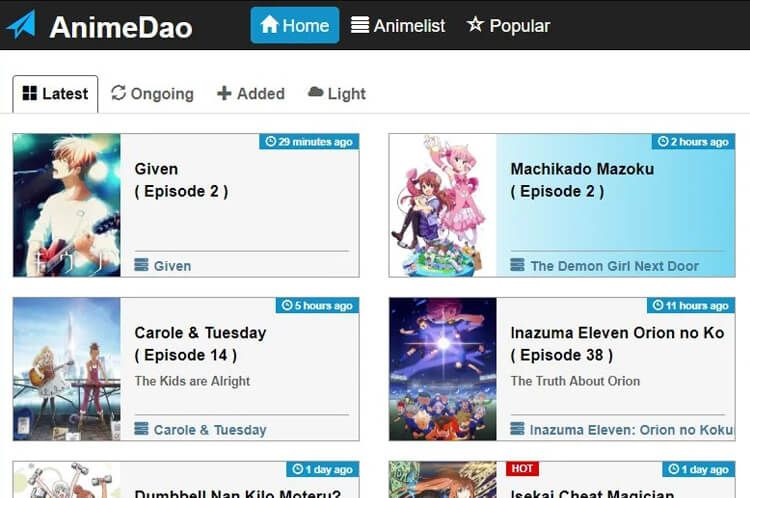This screenshot has width=760, height=517.
Task: Toggle the Light theme option
Action: pyautogui.click(x=337, y=94)
